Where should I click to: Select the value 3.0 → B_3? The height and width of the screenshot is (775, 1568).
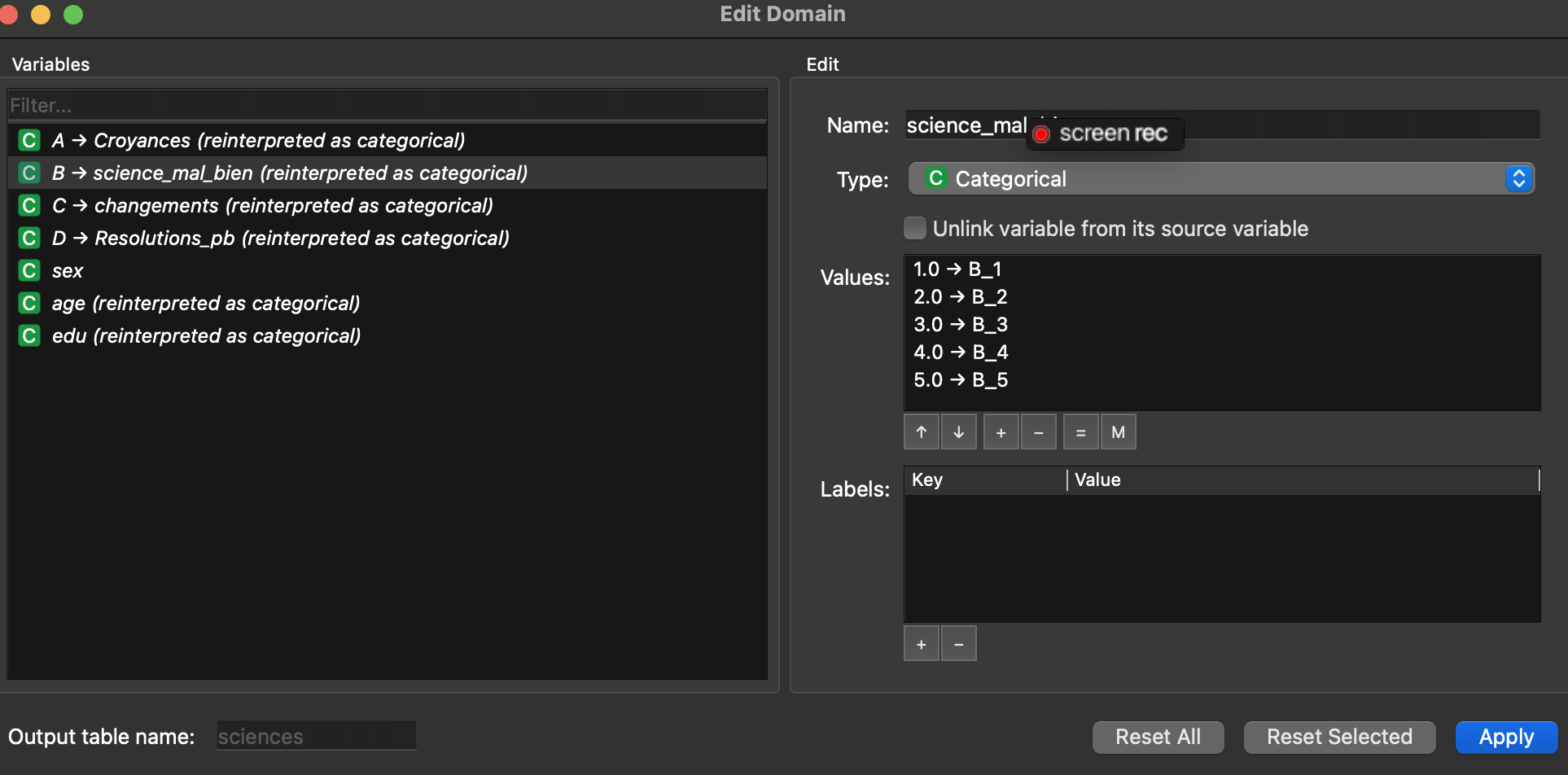[x=961, y=325]
